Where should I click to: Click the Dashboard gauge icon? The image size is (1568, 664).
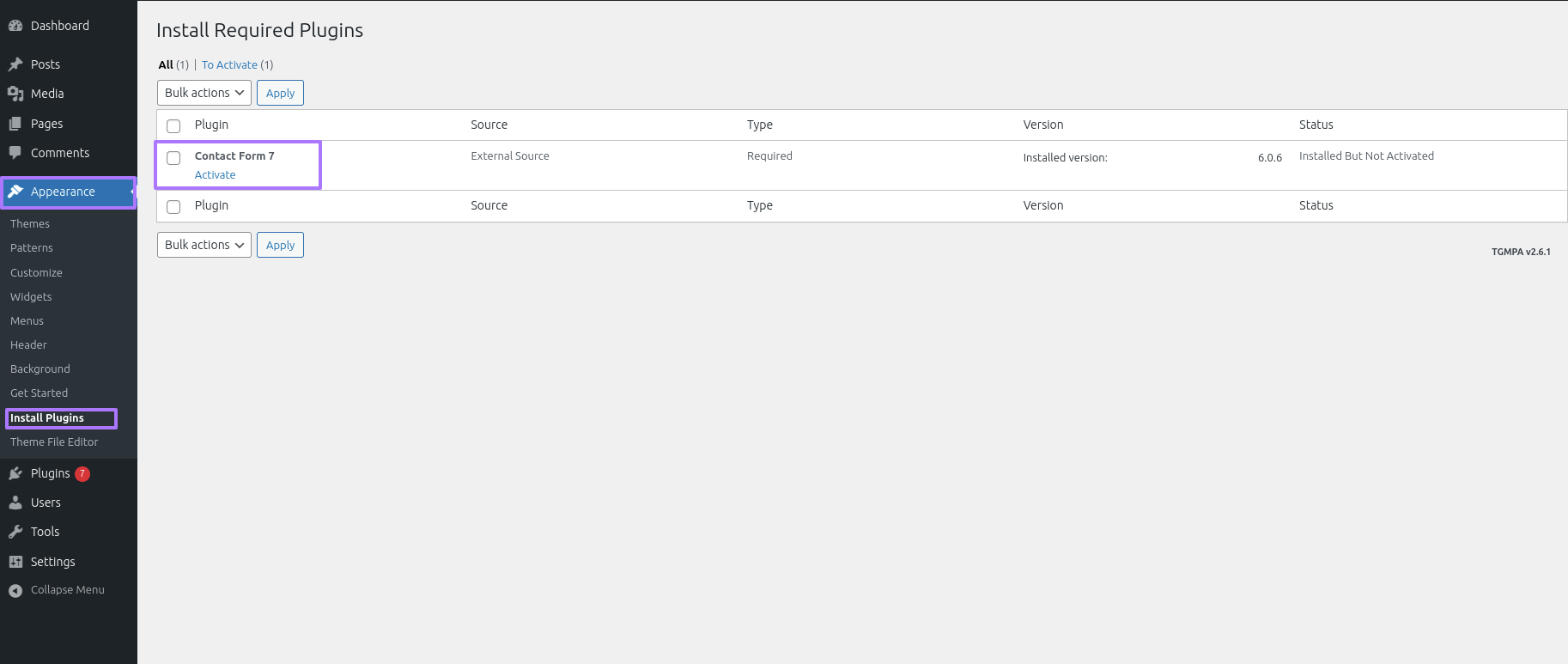coord(15,26)
